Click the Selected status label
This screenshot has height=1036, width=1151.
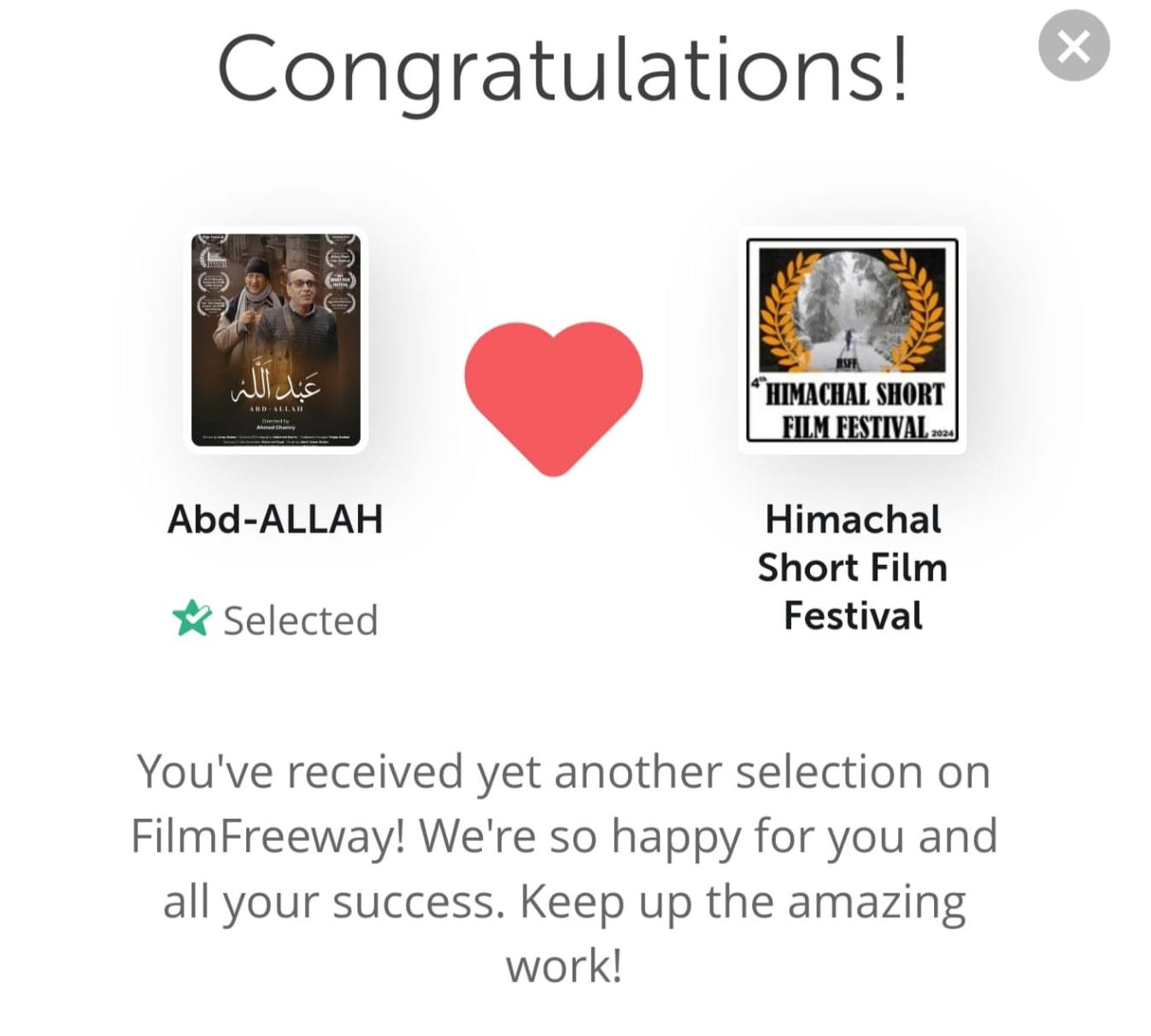coord(300,621)
